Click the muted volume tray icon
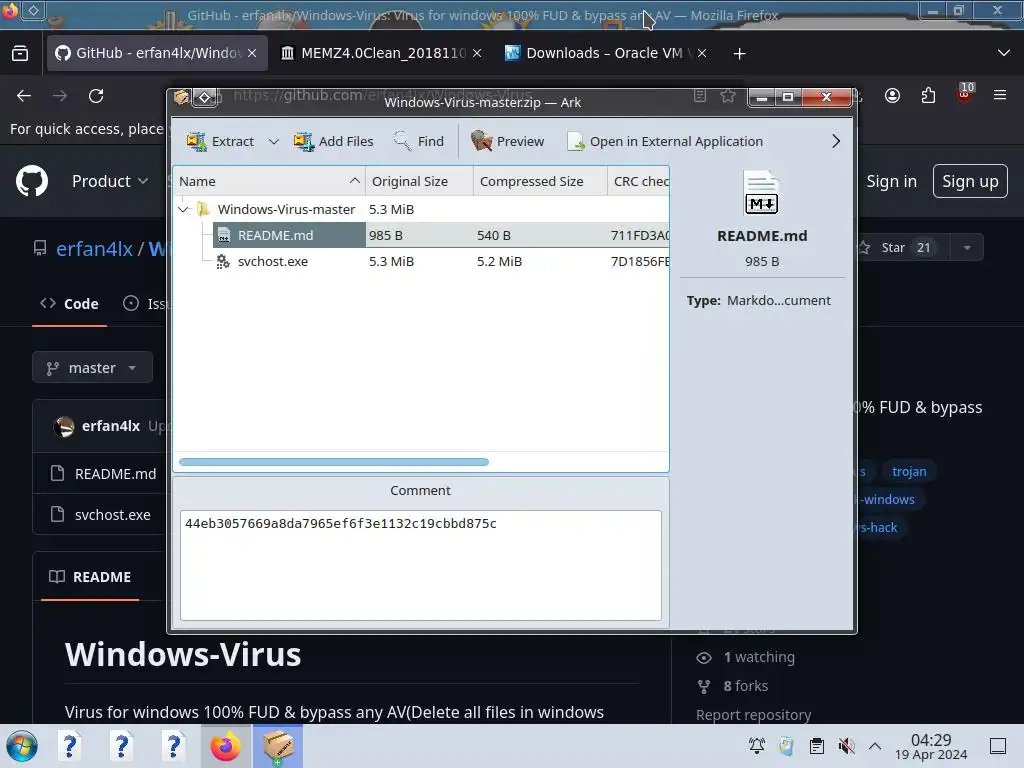Viewport: 1024px width, 768px height. pyautogui.click(x=846, y=746)
